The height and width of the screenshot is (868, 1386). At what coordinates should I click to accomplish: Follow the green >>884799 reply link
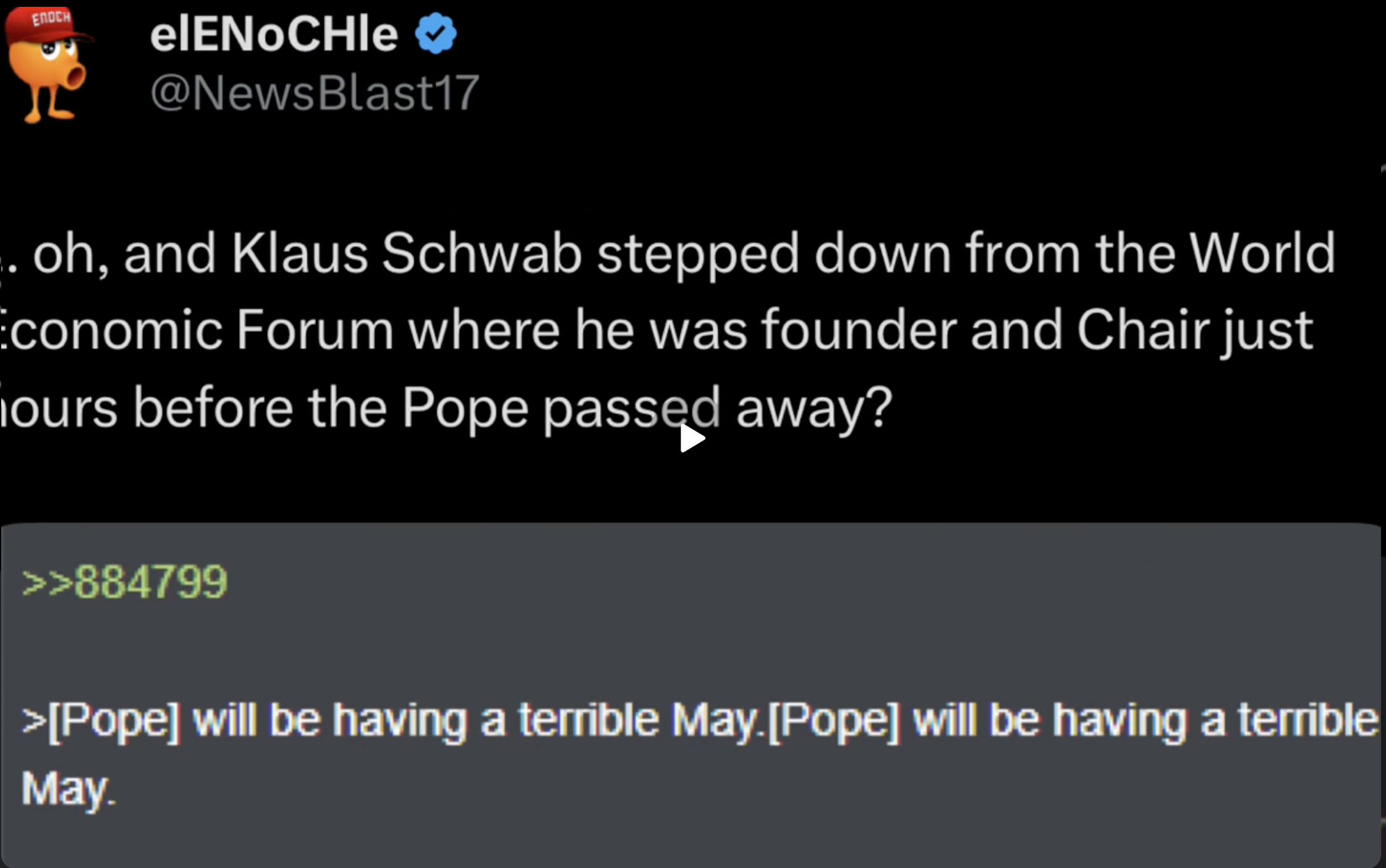pos(124,582)
